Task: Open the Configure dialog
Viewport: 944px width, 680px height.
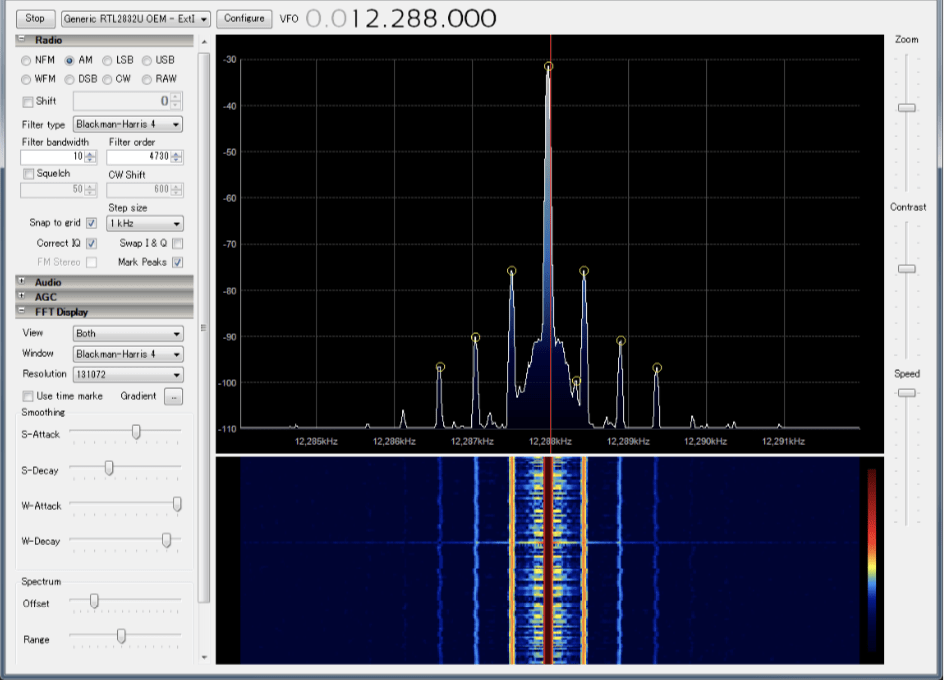Action: click(x=244, y=19)
